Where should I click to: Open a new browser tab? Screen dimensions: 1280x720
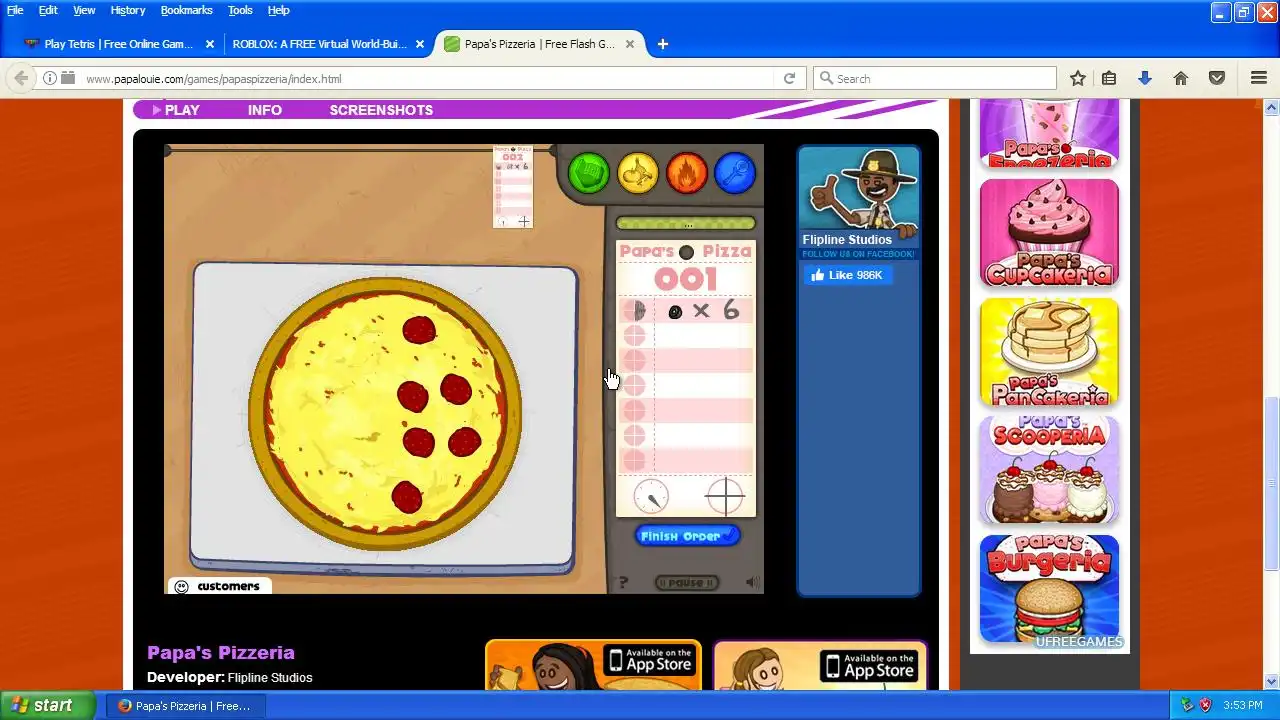[662, 44]
